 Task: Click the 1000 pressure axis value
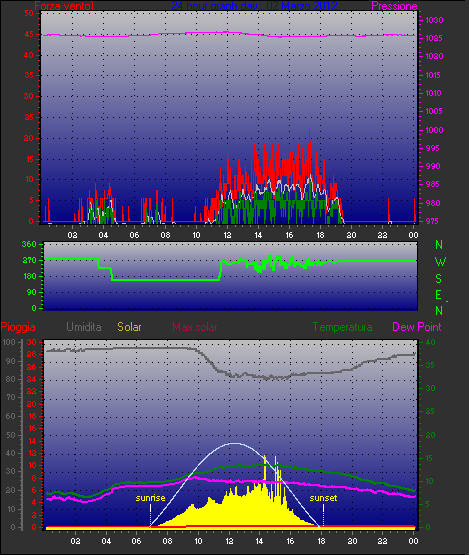click(434, 130)
